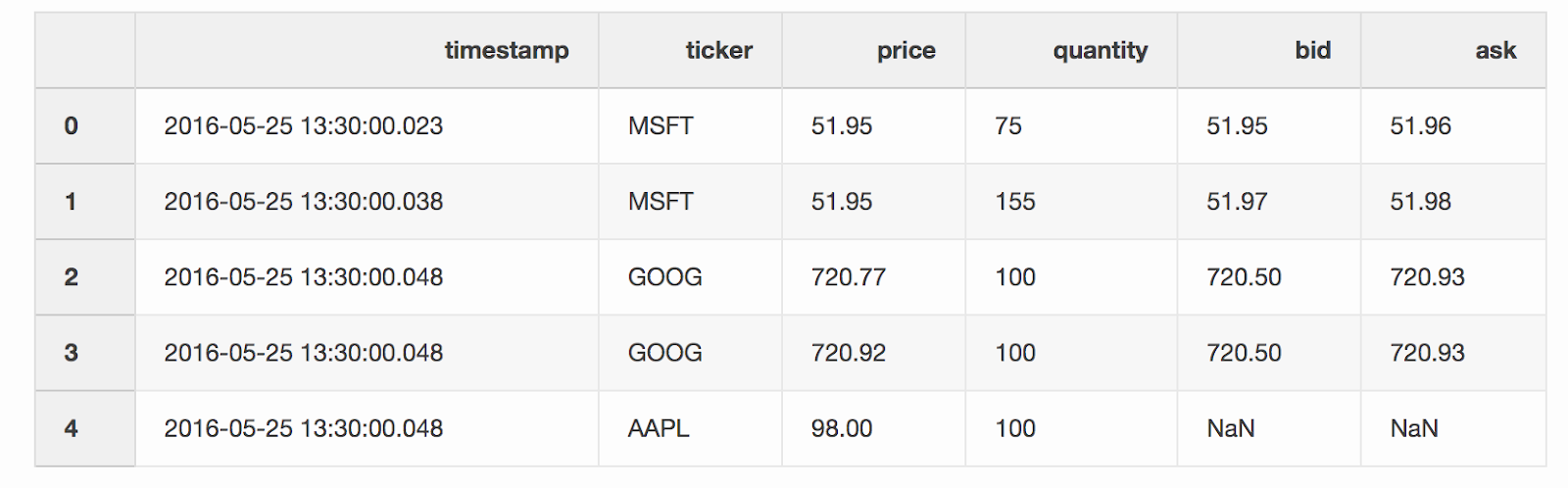The width and height of the screenshot is (1568, 488).
Task: Select row index 1
Action: [71, 202]
